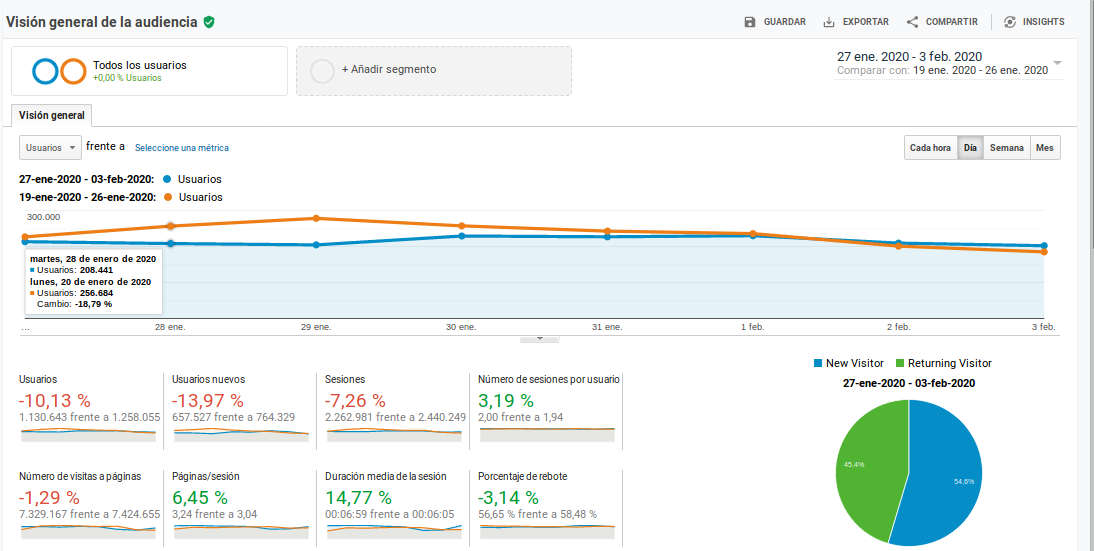Viewport: 1094px width, 551px height.
Task: Open the Visión general tab
Action: tap(52, 115)
